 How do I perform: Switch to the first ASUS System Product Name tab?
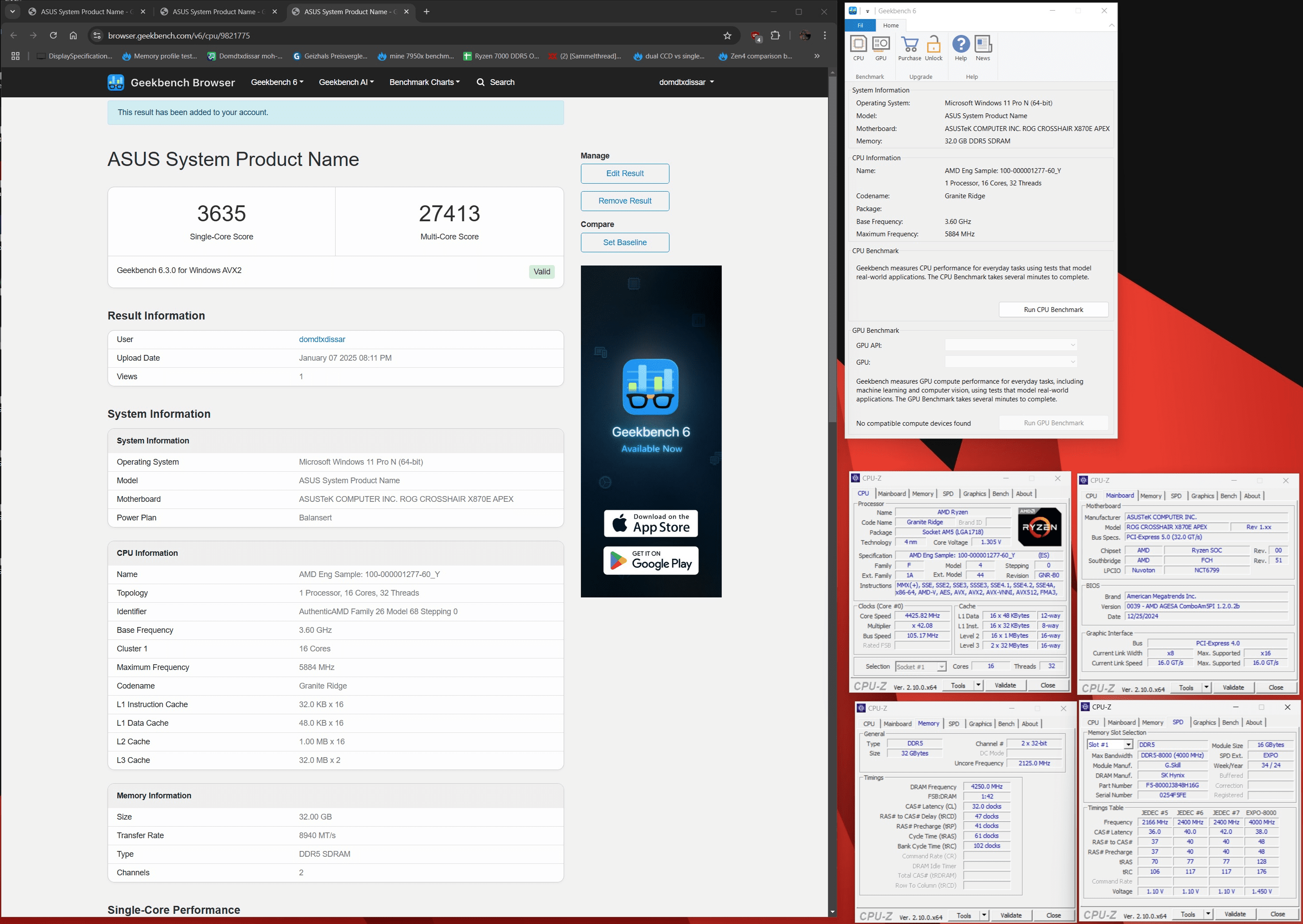[x=87, y=12]
